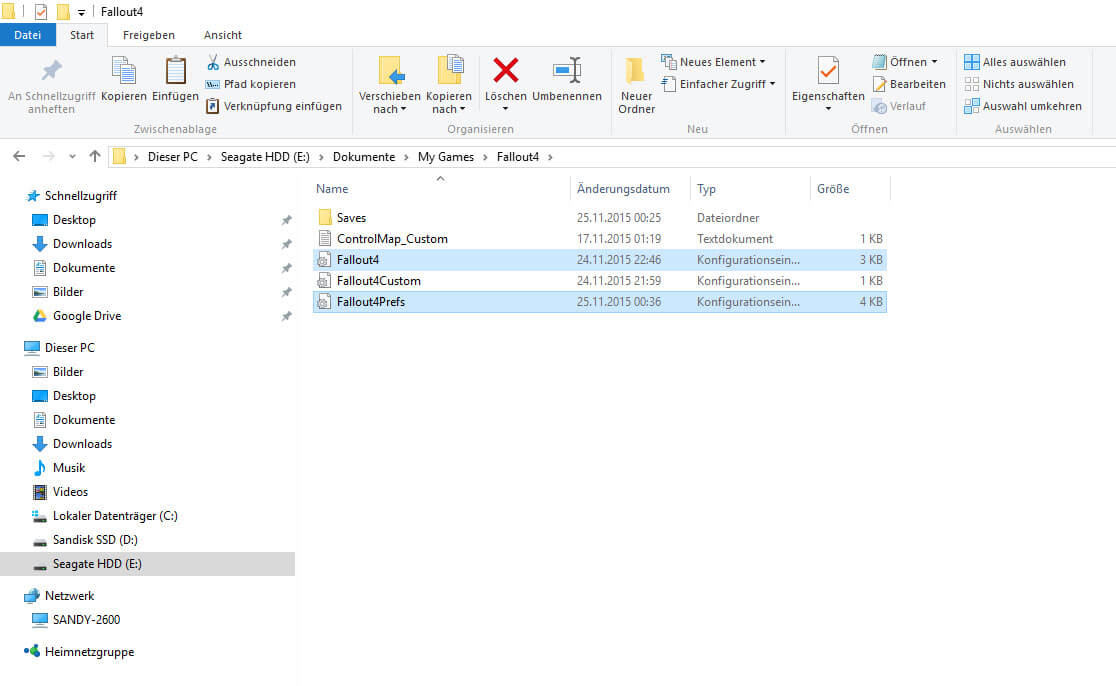Open the Öffnen split-button dropdown
1116x686 pixels.
pyautogui.click(x=935, y=62)
